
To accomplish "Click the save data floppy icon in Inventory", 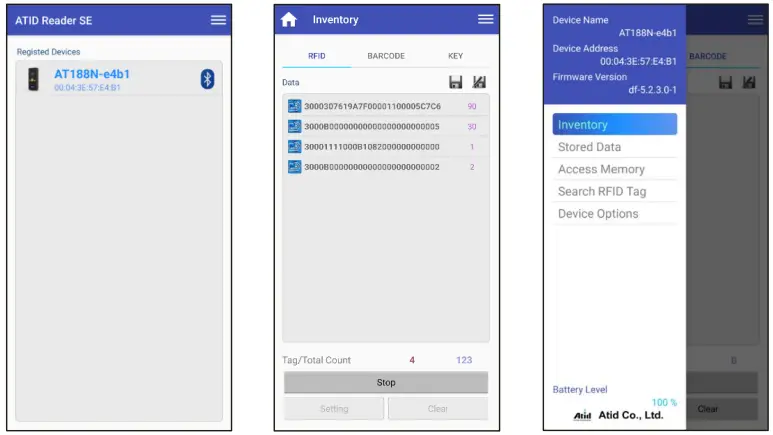I will coord(456,82).
